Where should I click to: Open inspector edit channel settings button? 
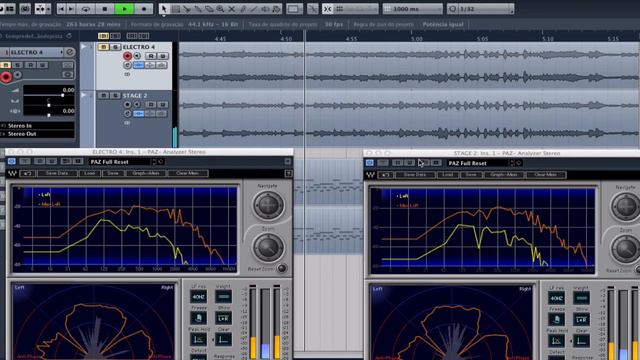tap(70, 52)
